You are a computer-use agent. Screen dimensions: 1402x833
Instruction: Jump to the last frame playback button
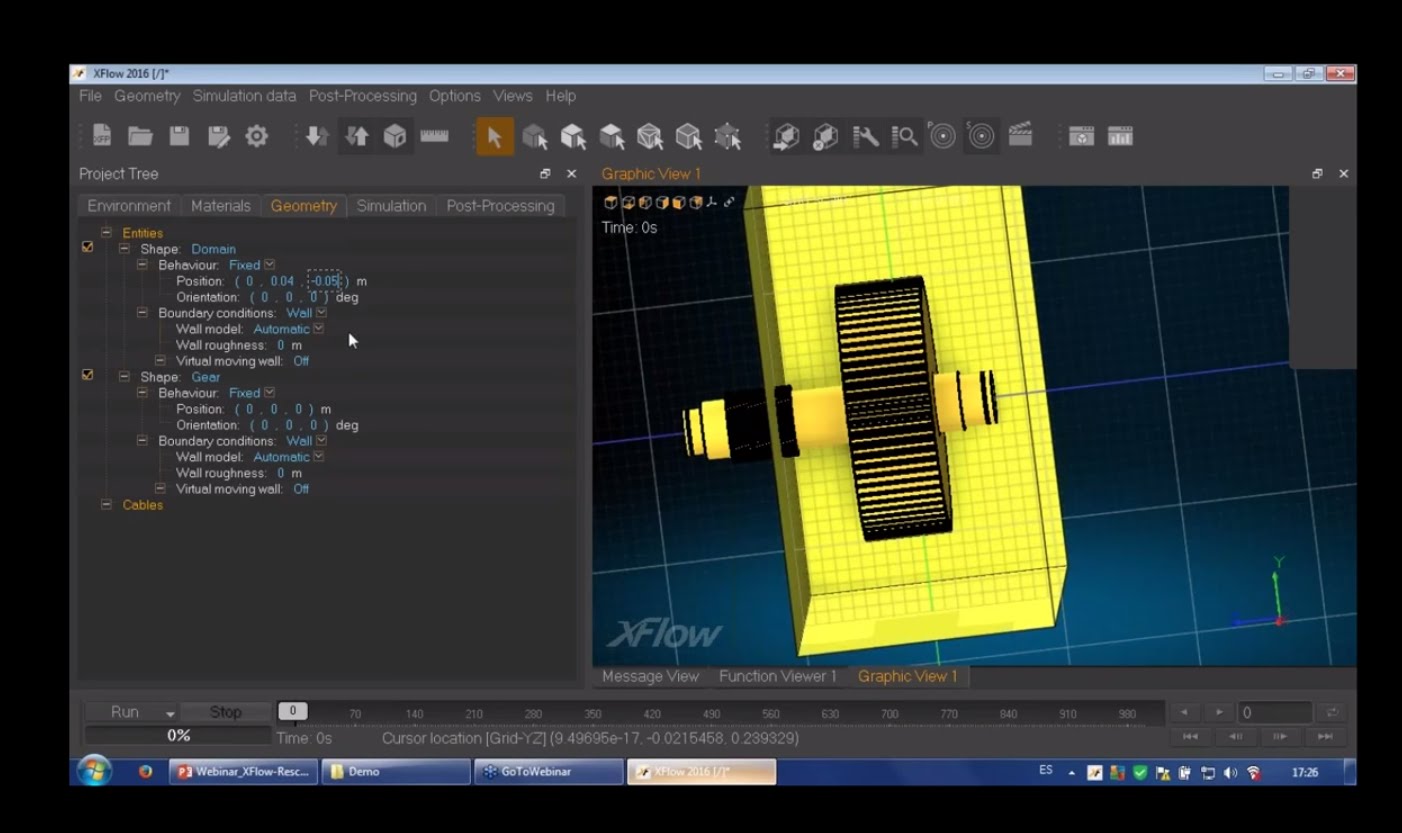(x=1326, y=736)
